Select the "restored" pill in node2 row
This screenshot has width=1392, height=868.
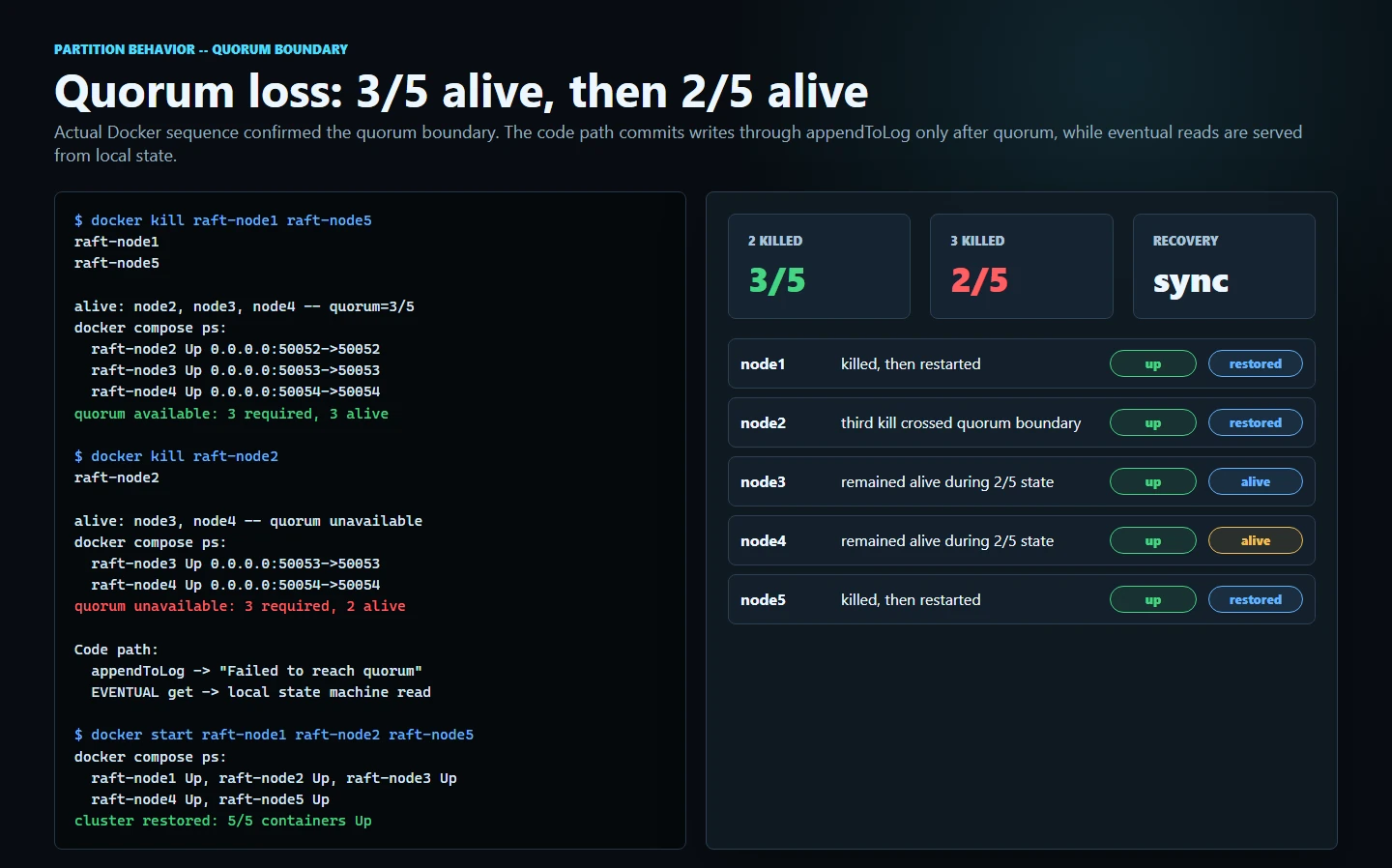[1256, 423]
